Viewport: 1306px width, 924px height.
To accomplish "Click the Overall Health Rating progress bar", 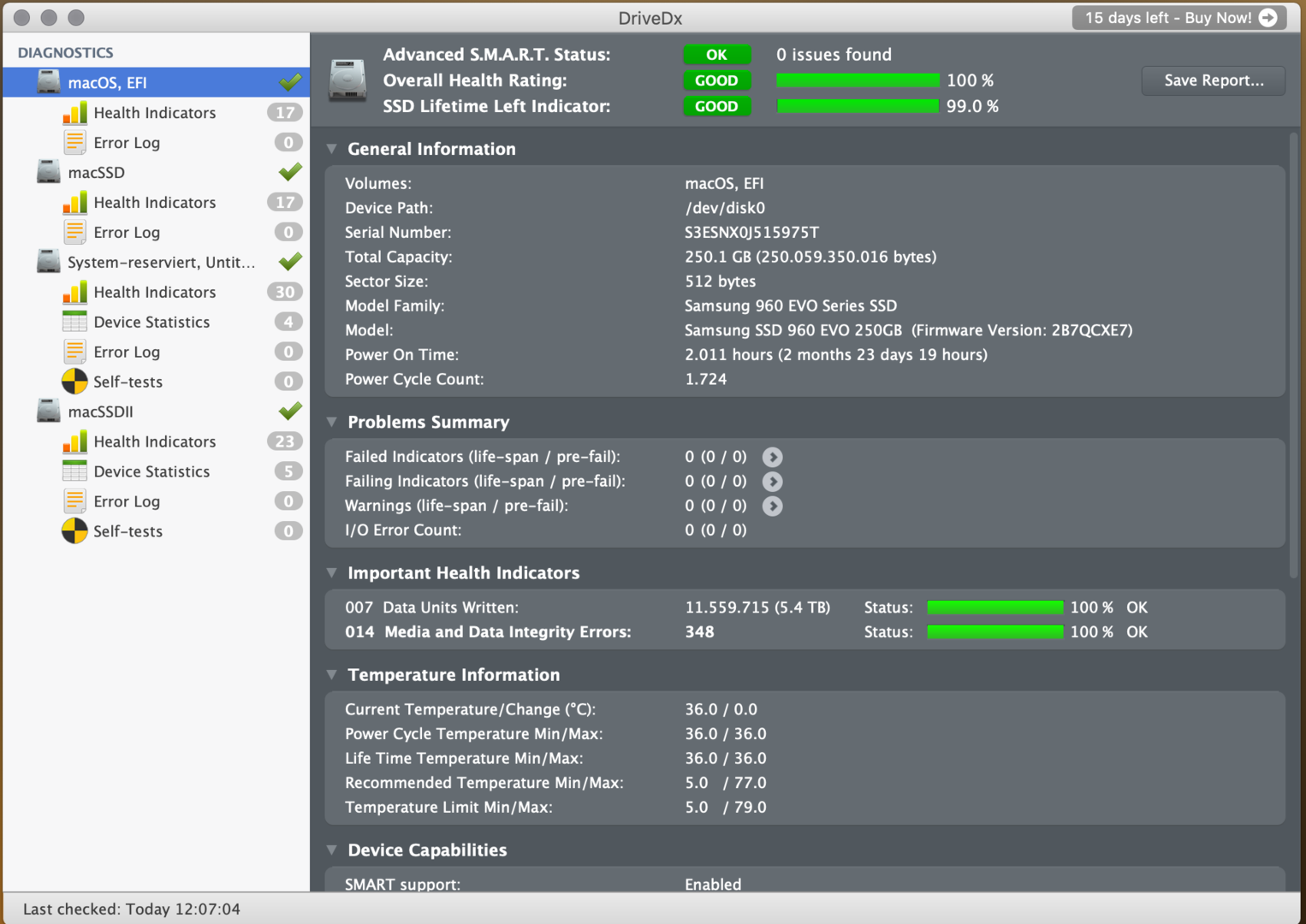I will (858, 80).
